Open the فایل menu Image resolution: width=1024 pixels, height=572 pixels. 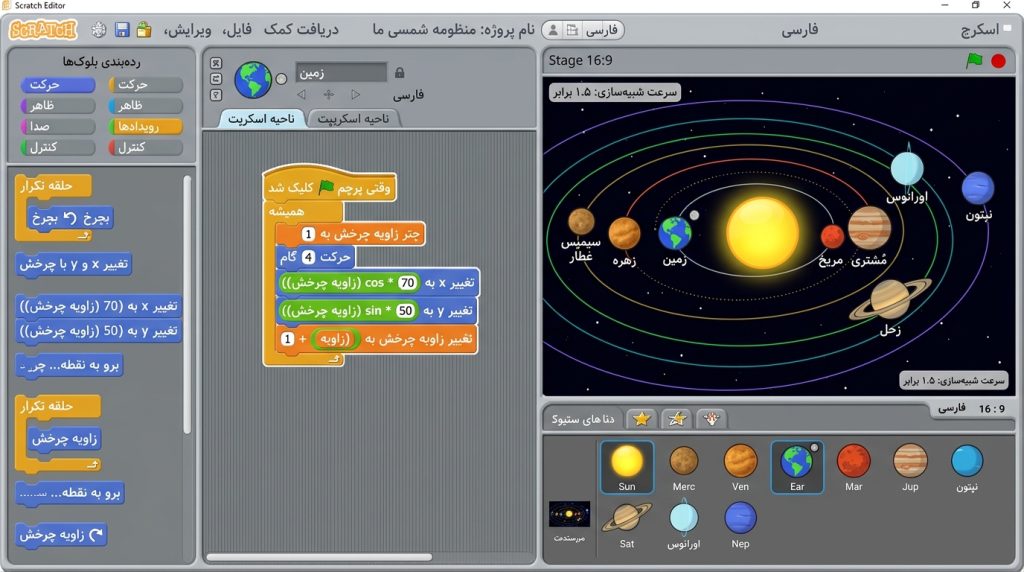tap(237, 29)
